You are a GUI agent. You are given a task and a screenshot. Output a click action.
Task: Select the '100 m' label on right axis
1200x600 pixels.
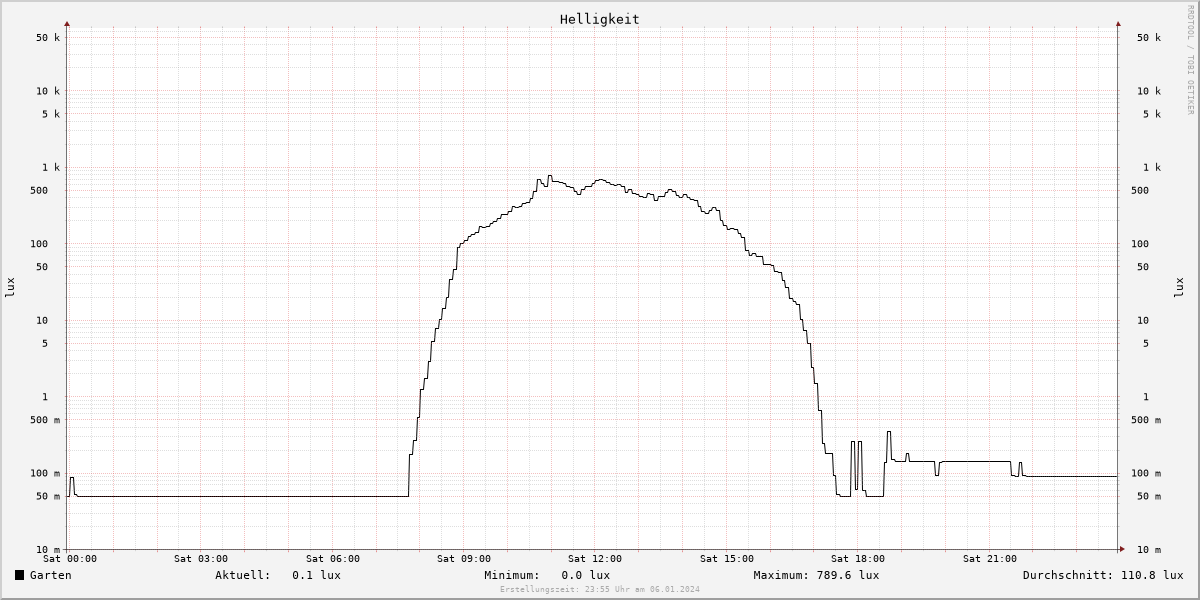pos(1146,474)
